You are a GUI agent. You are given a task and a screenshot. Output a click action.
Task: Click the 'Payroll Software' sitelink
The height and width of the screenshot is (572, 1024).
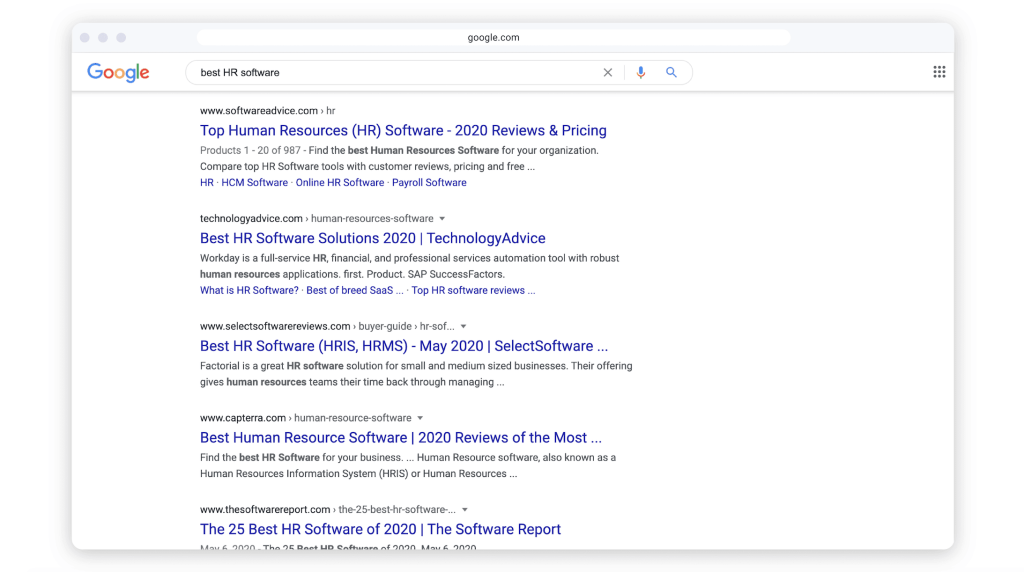pyautogui.click(x=429, y=183)
